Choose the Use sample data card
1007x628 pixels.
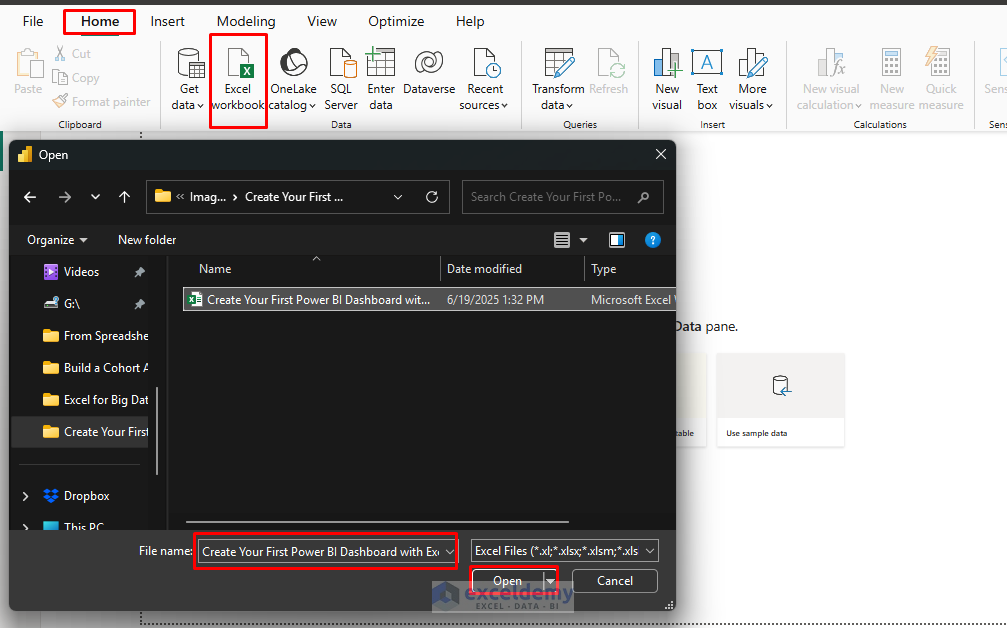coord(780,399)
